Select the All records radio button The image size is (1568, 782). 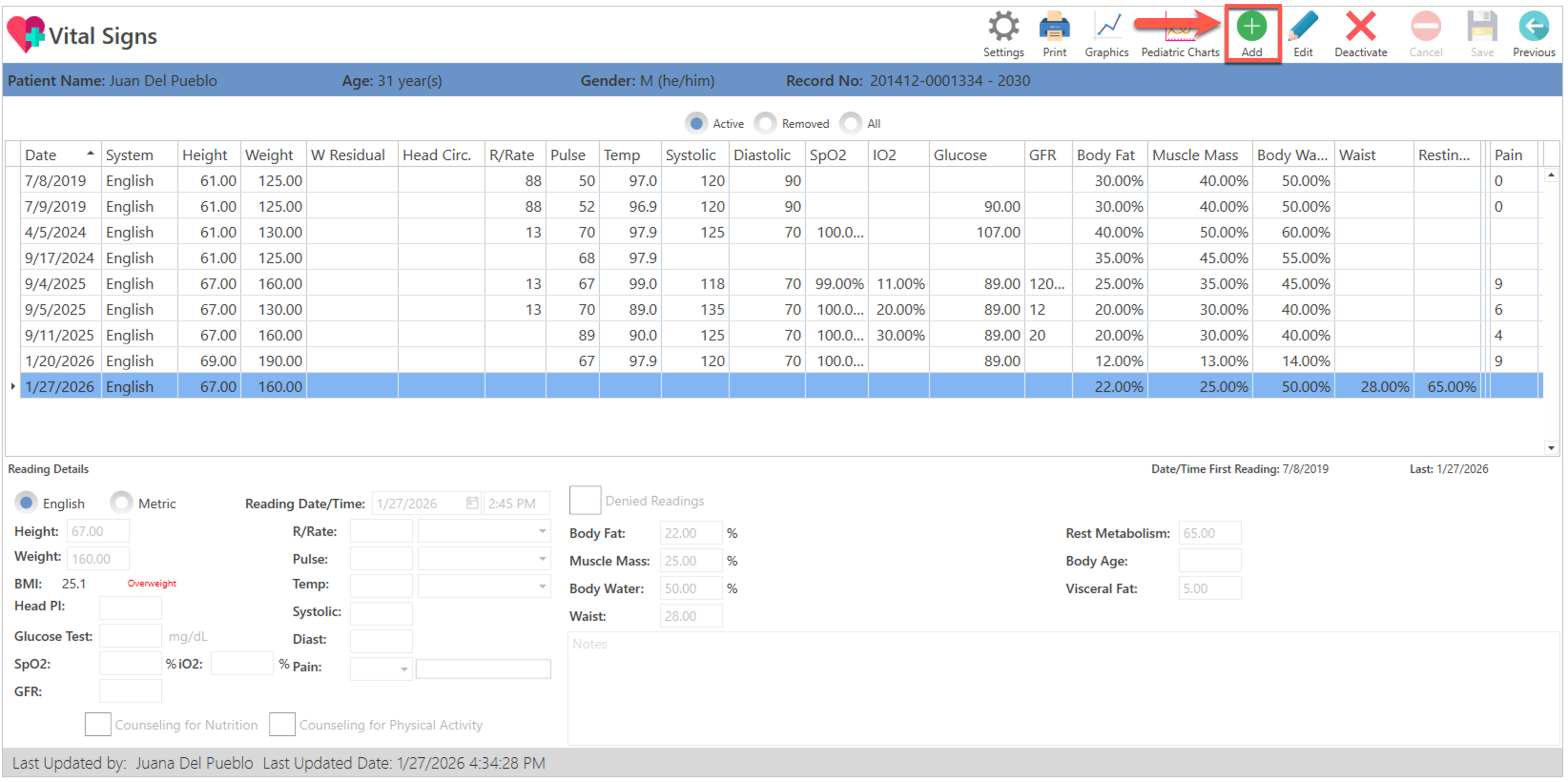pyautogui.click(x=851, y=123)
